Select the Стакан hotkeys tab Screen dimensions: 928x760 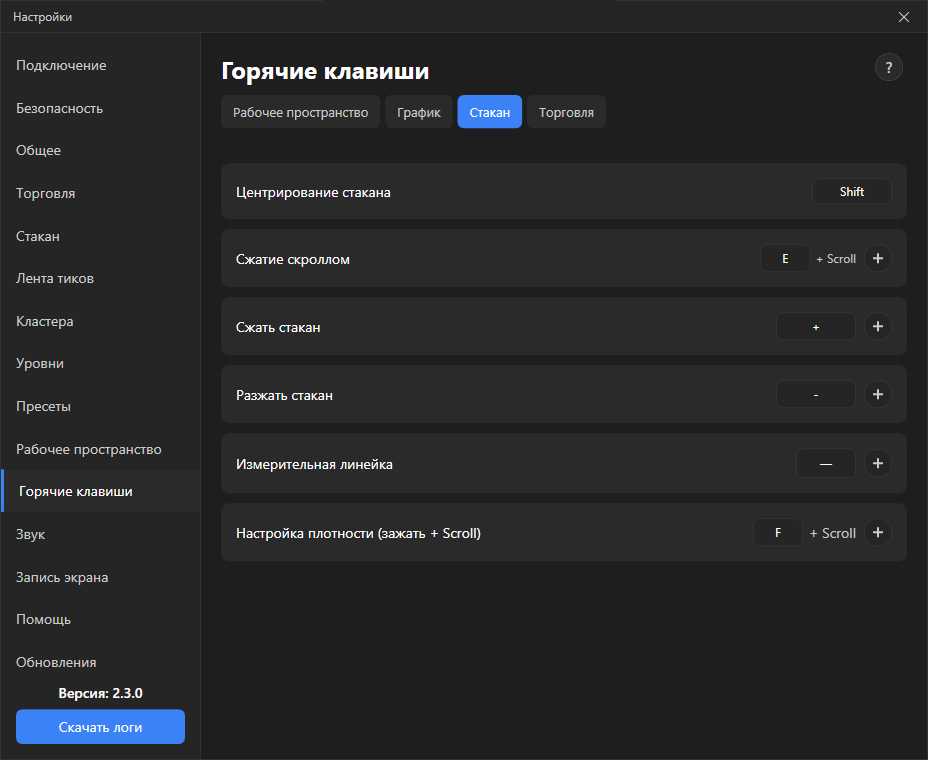489,112
